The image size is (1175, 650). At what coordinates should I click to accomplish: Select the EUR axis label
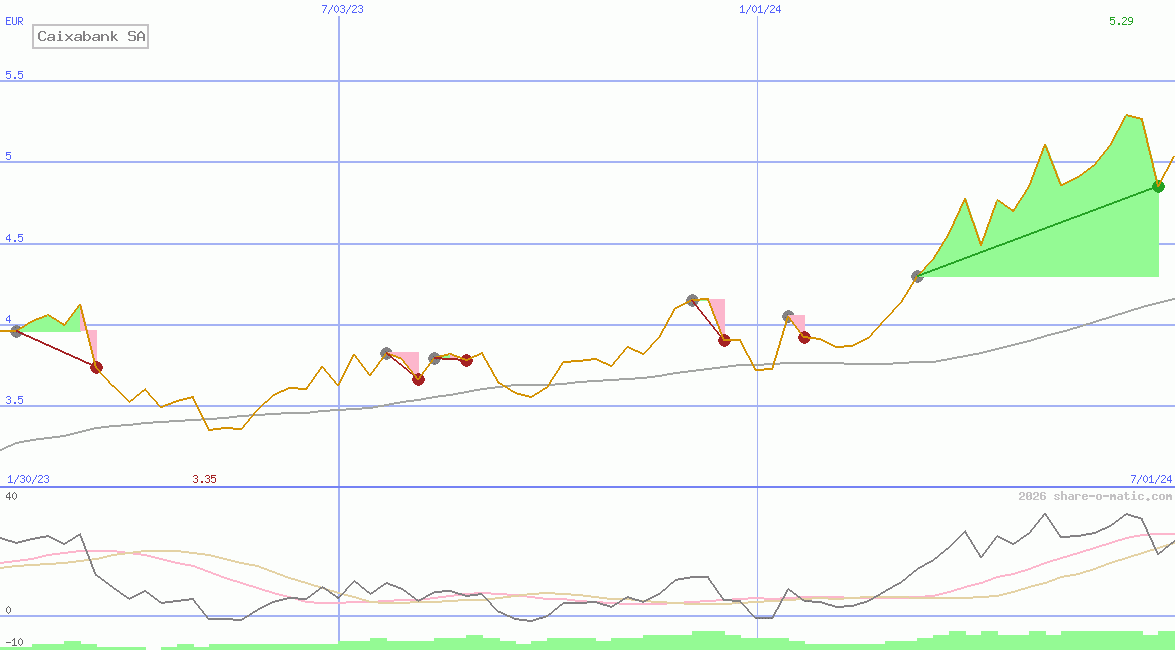point(13,20)
